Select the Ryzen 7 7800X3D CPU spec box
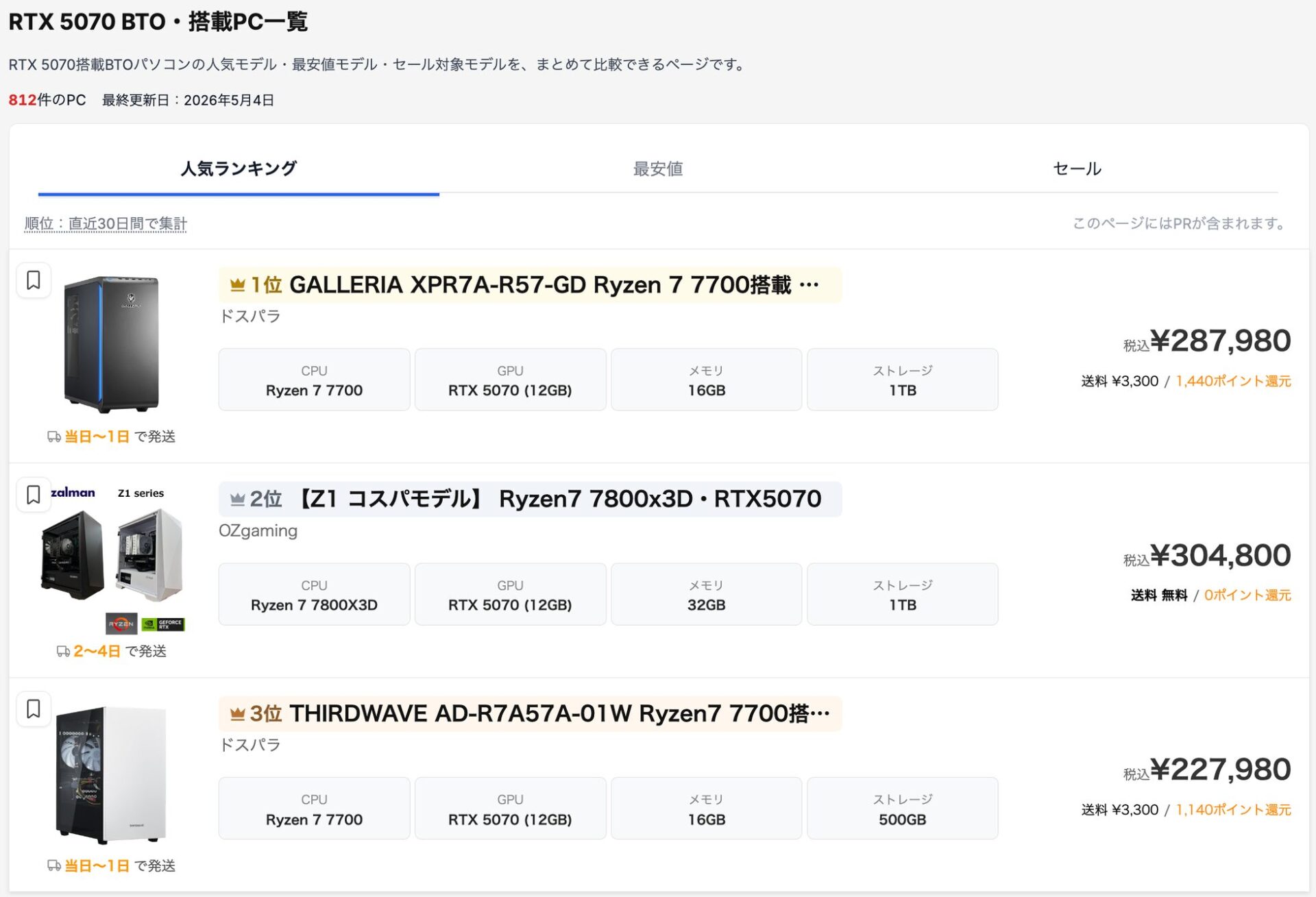This screenshot has width=1316, height=897. 314,594
